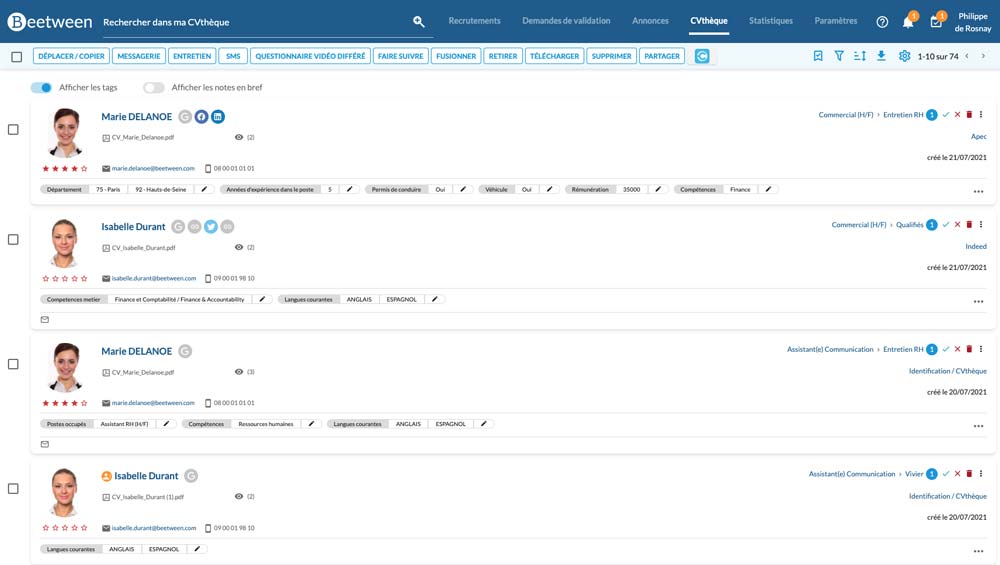Click QUESTIONNAIRE VIDÉO DIFFÉRÉ button
This screenshot has height=565, width=1000.
tap(310, 56)
